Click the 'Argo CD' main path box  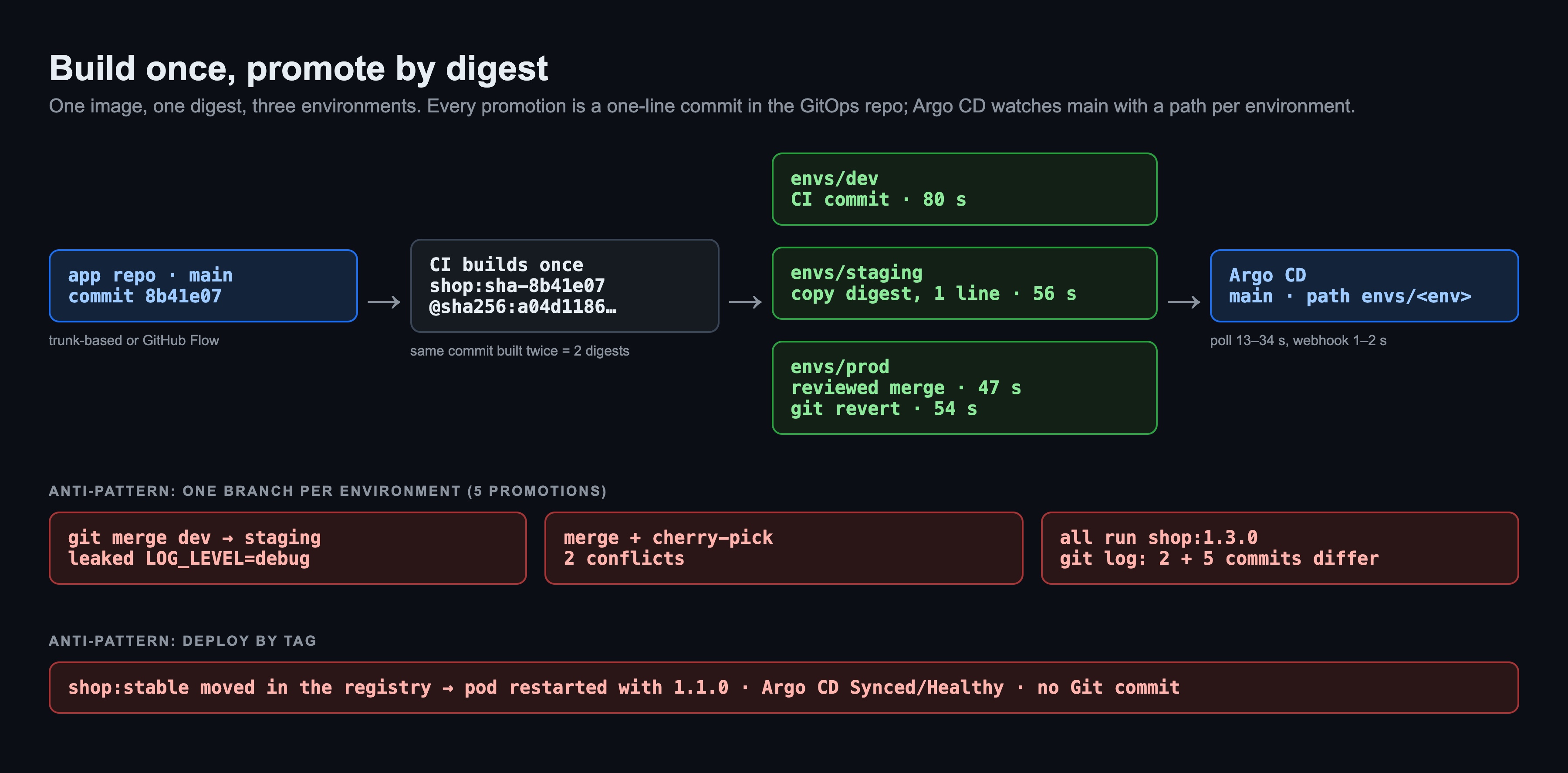click(1364, 286)
